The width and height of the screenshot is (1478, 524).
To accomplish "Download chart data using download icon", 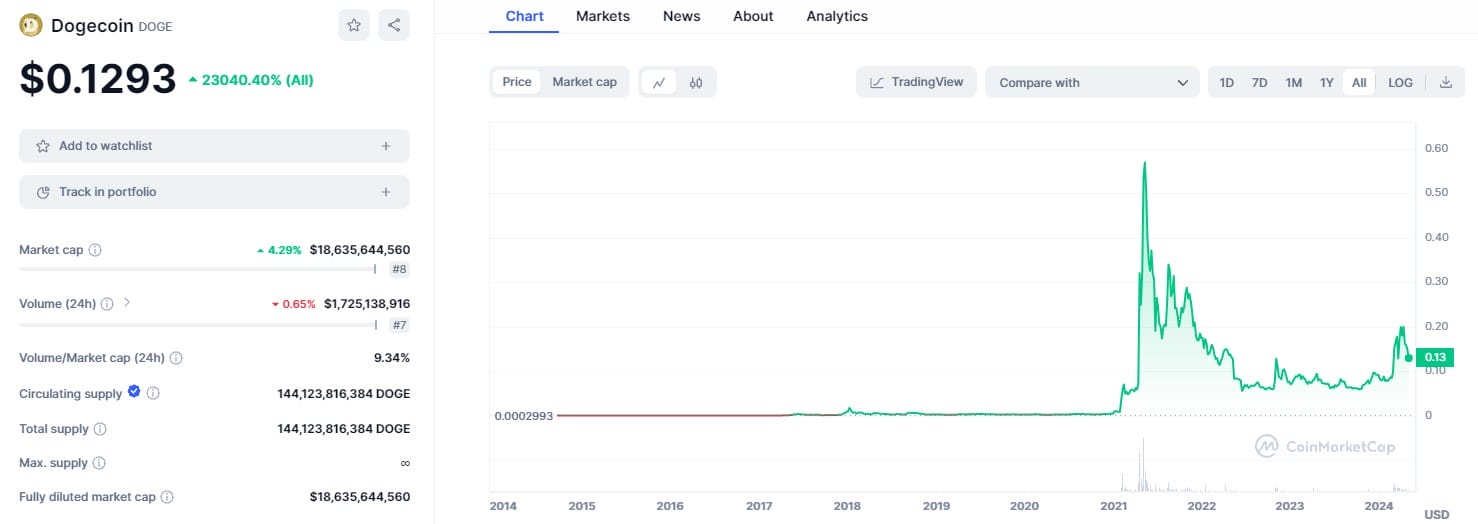I will tap(1445, 83).
